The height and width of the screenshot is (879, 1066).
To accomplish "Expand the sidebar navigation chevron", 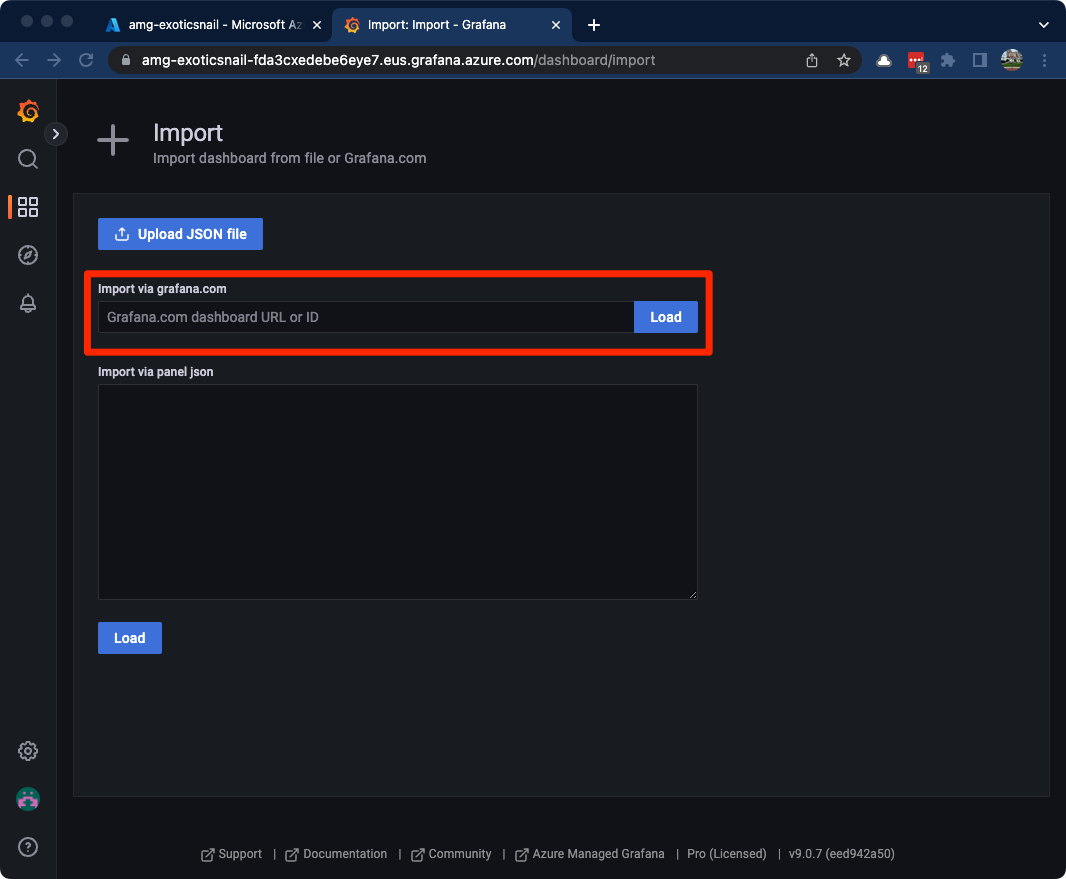I will pyautogui.click(x=56, y=133).
